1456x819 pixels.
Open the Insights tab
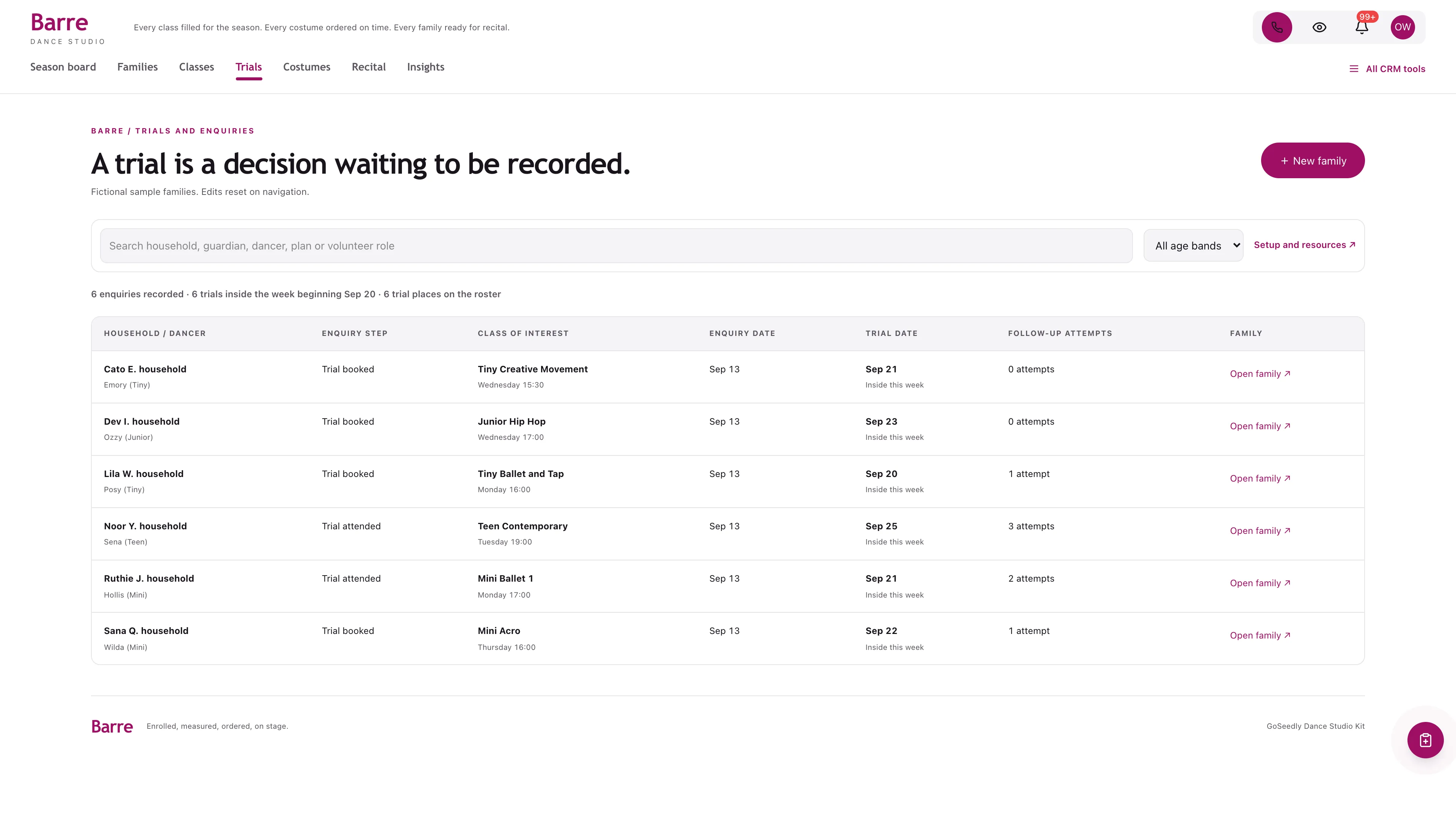click(x=425, y=67)
